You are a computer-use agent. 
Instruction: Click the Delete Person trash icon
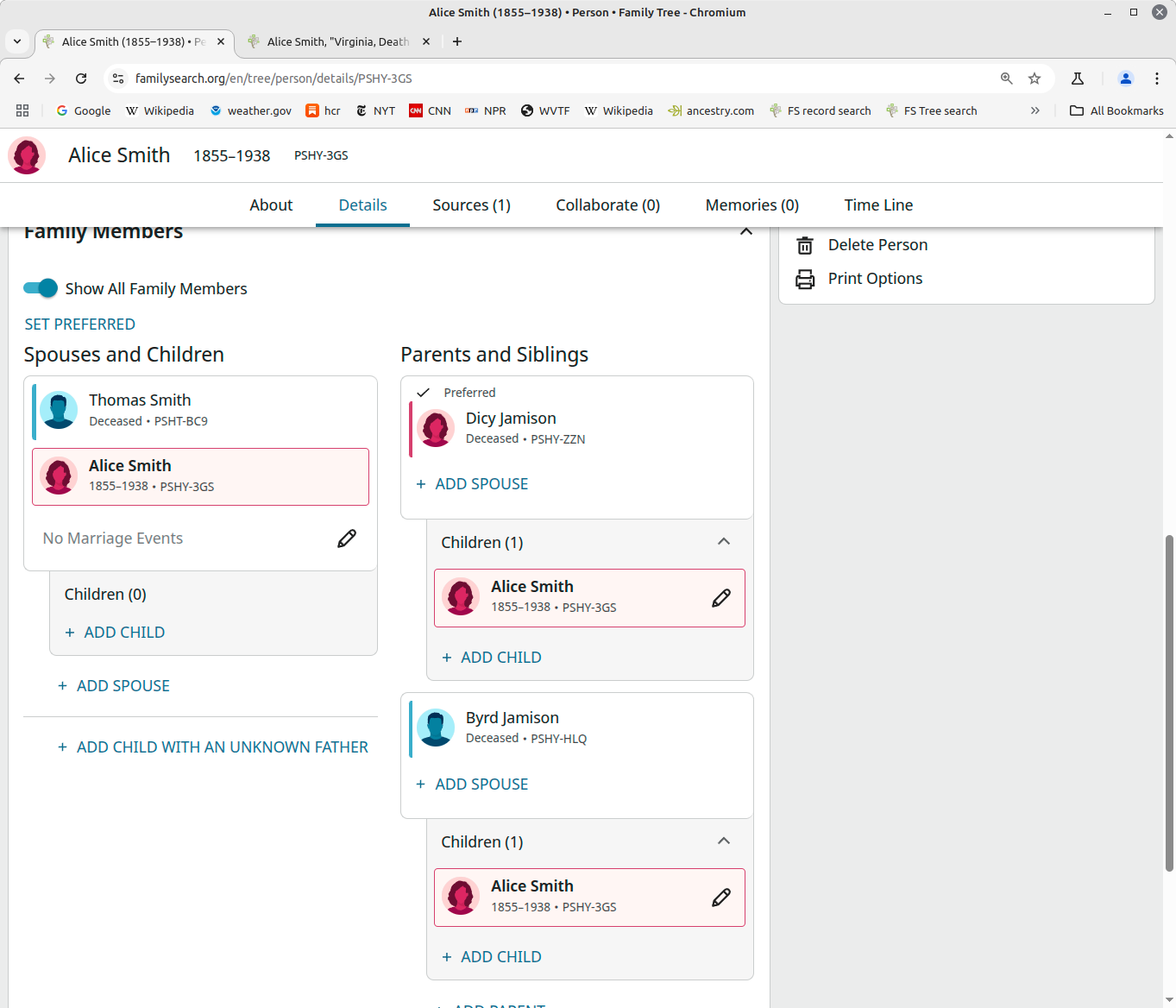click(804, 245)
